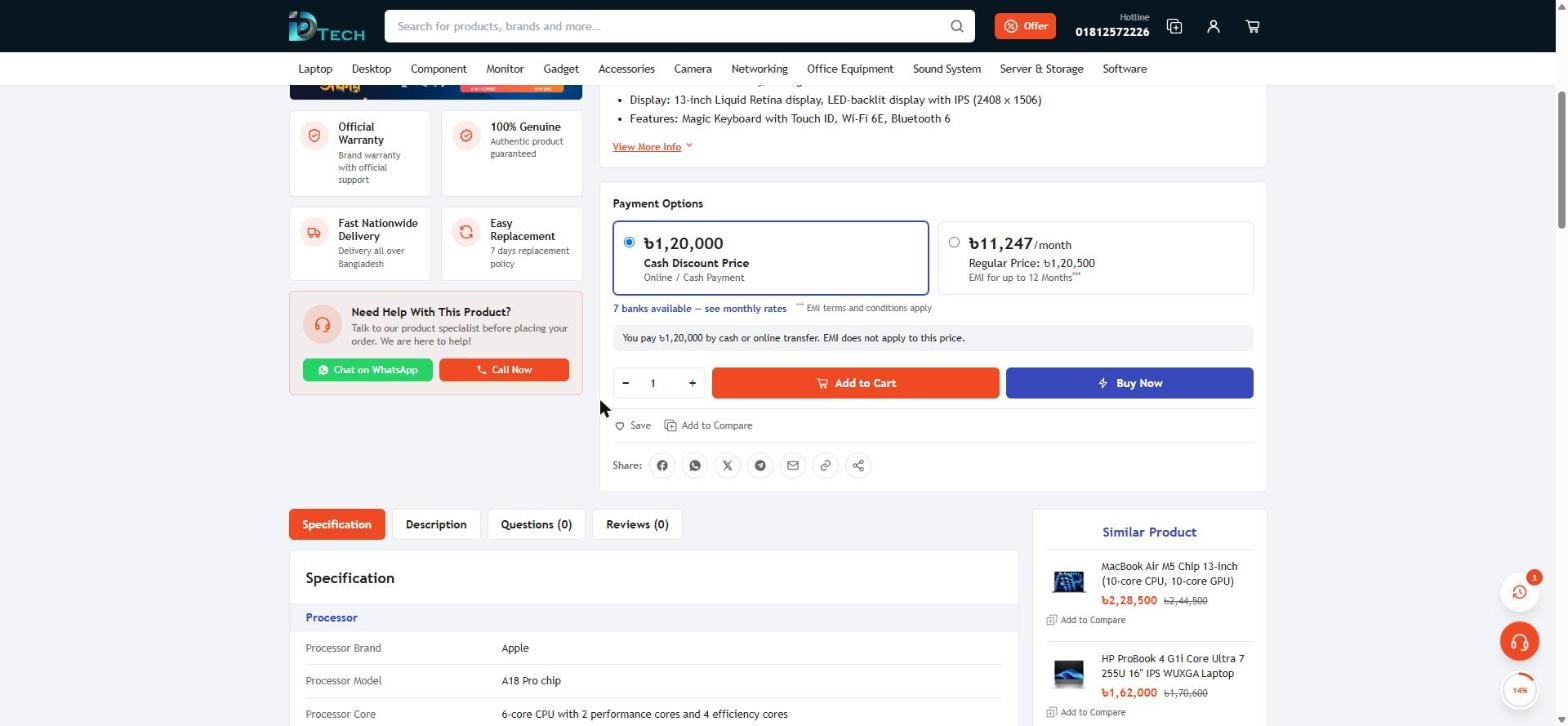Share product on X (Twitter)
Image resolution: width=1568 pixels, height=726 pixels.
(x=728, y=466)
